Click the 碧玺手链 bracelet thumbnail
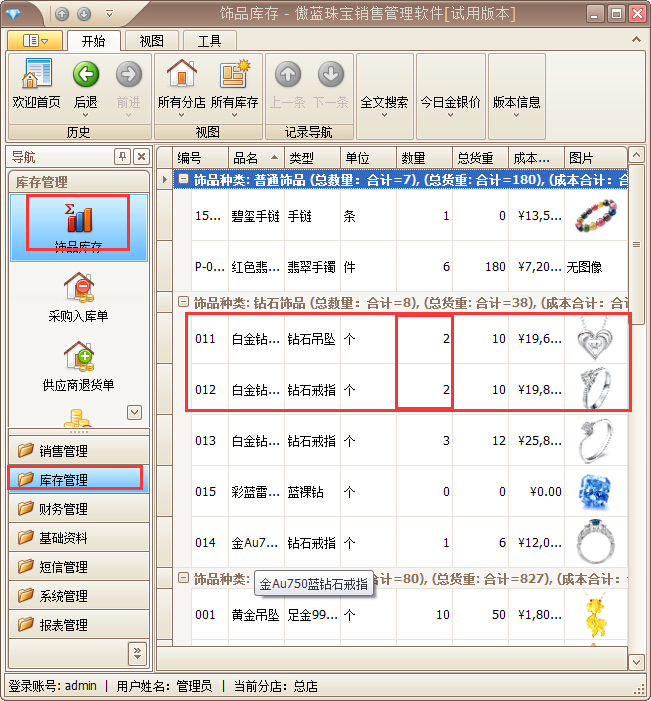Screen dimensions: 651x701 [596, 215]
